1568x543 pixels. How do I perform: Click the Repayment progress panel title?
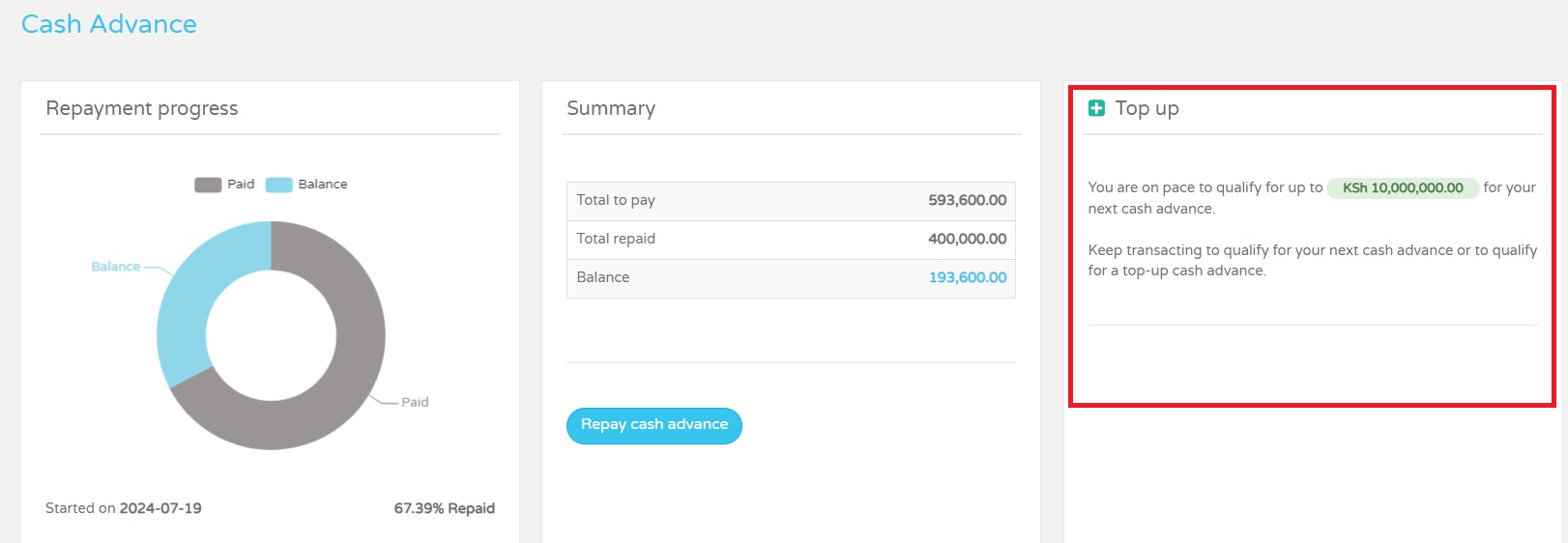[x=142, y=108]
